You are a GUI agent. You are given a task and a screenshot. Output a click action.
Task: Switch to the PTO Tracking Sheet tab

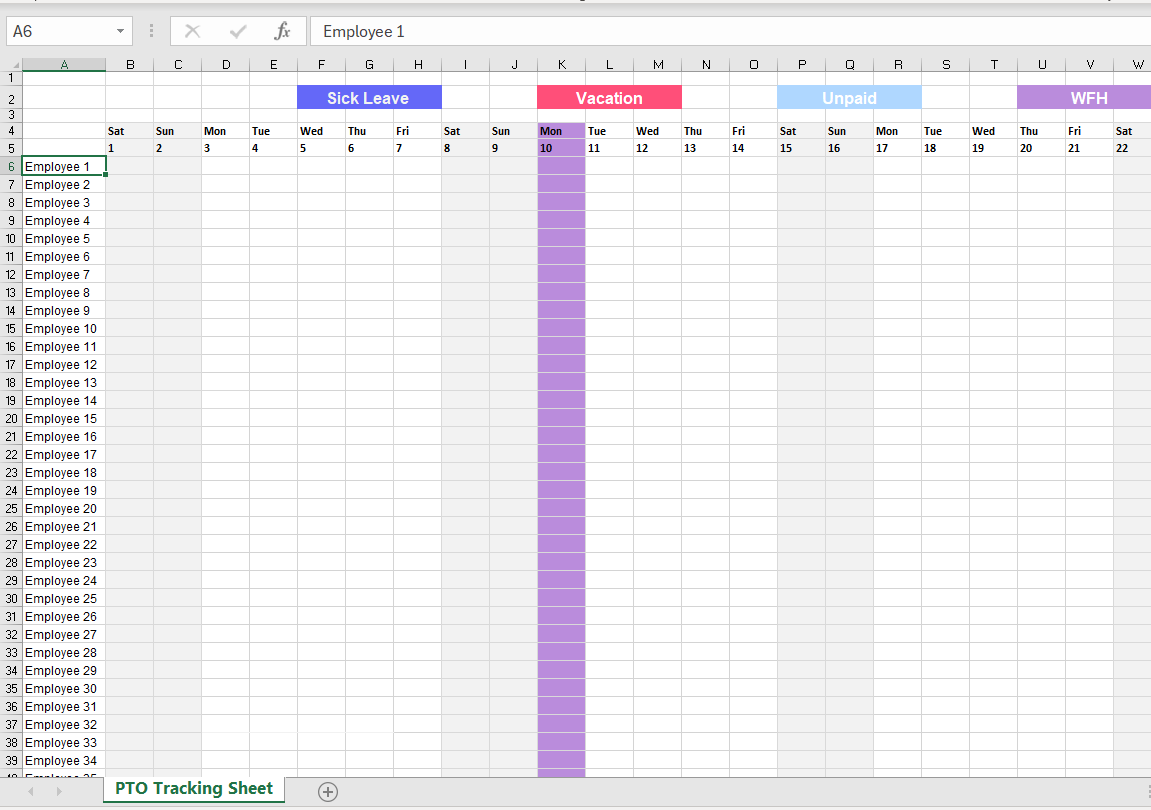[x=194, y=789]
